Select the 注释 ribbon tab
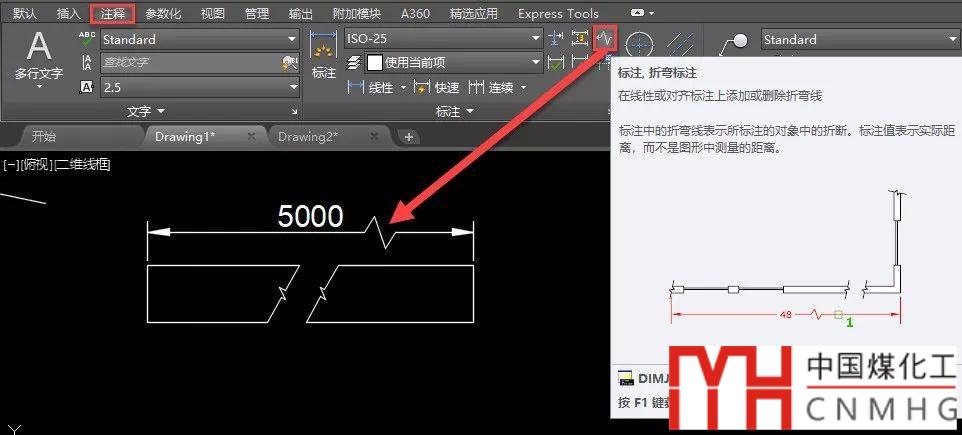The height and width of the screenshot is (435, 962). coord(113,13)
